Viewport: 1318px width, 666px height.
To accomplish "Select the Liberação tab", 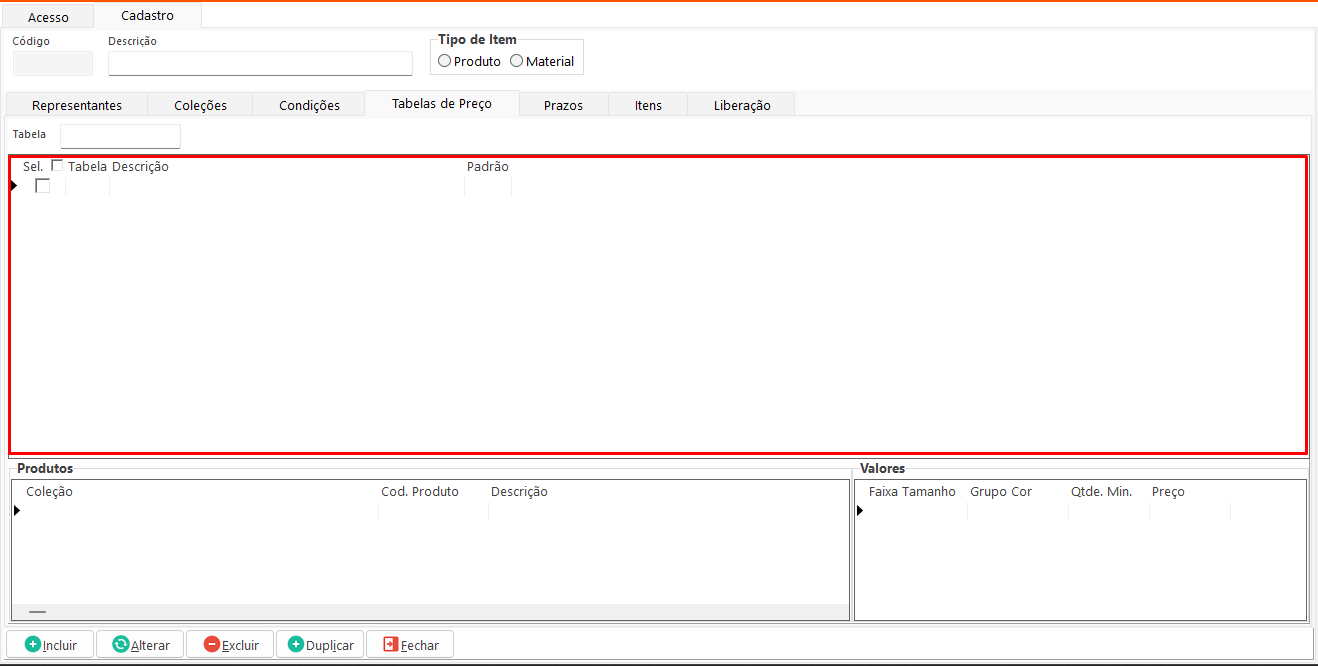I will click(x=742, y=105).
